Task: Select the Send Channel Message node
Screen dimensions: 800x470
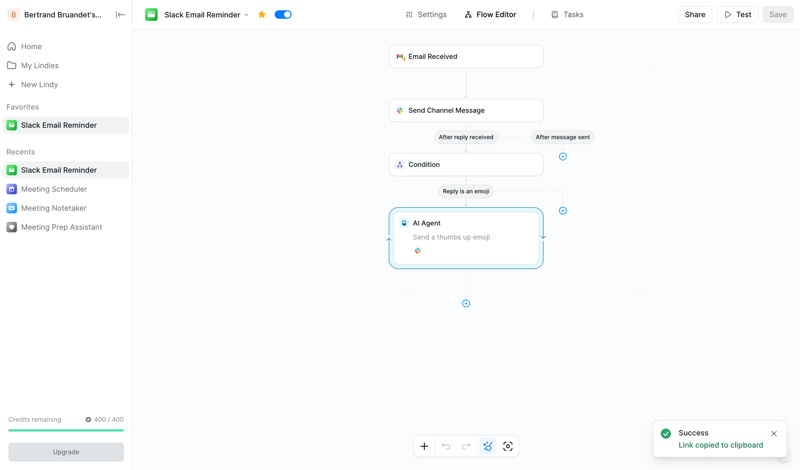Action: pos(466,110)
